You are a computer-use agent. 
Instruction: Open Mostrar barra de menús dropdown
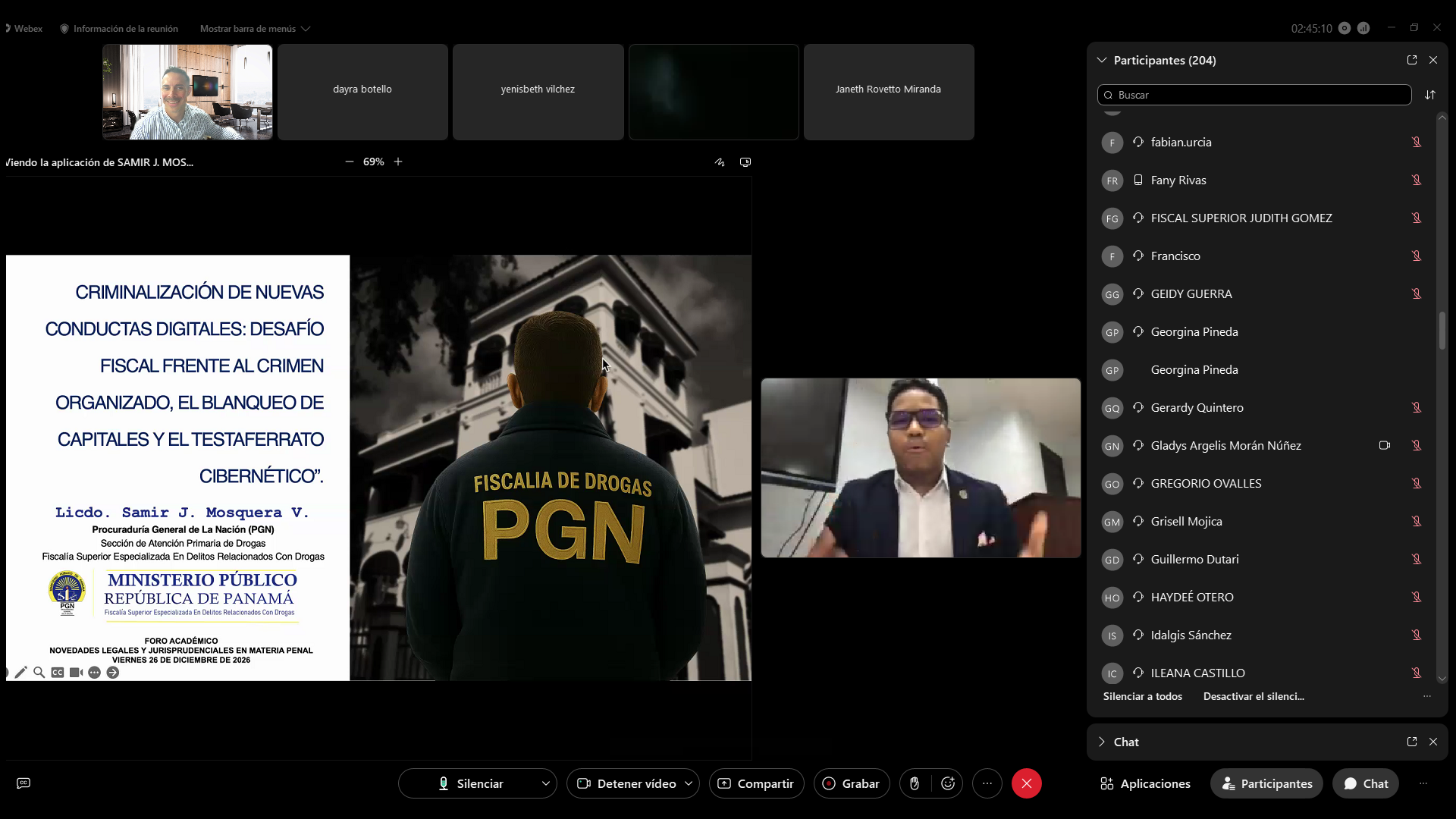point(255,29)
